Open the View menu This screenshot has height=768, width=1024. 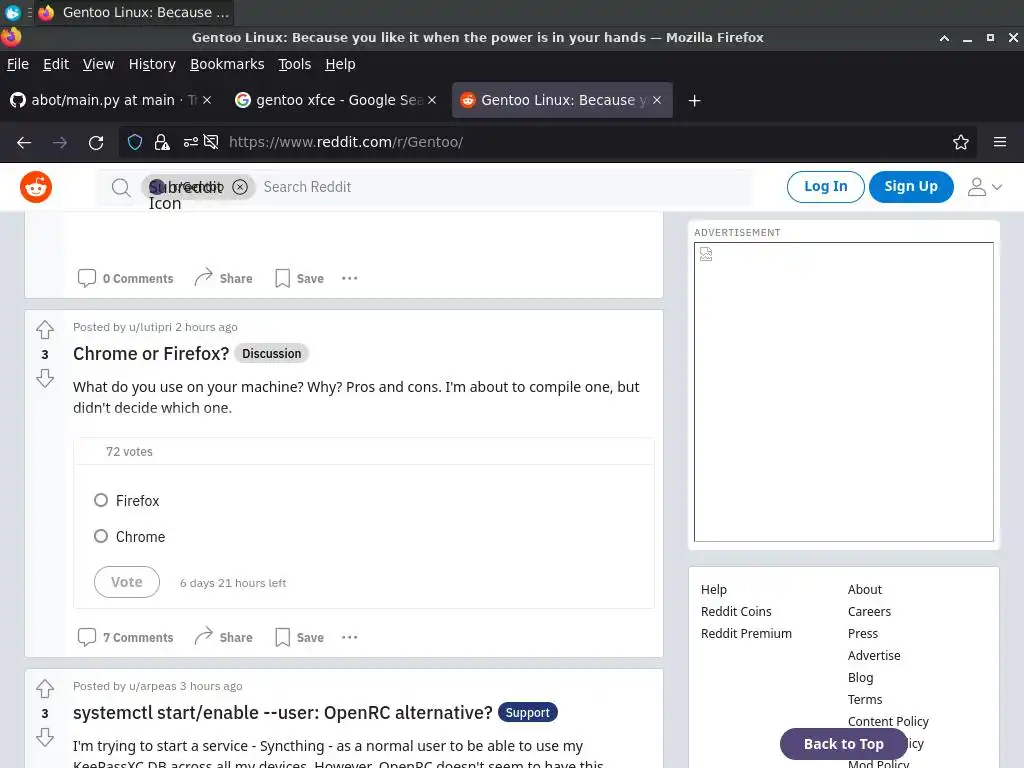coord(98,64)
